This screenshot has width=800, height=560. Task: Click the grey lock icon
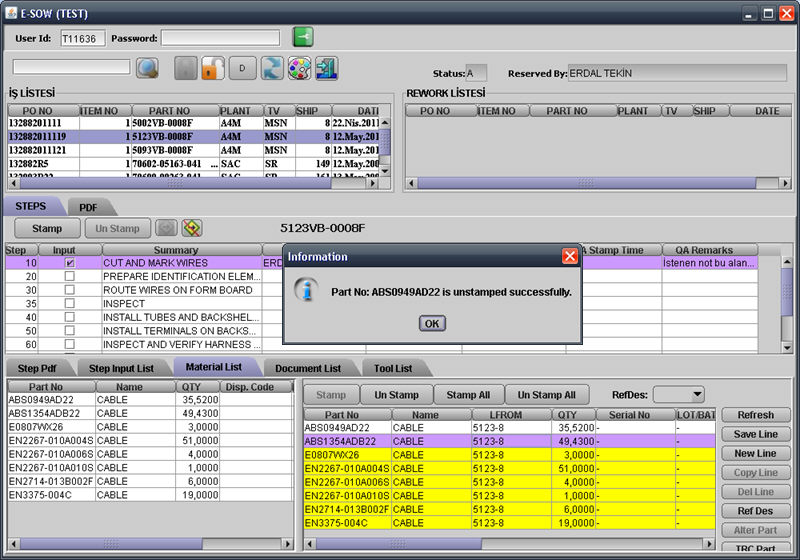coord(186,68)
